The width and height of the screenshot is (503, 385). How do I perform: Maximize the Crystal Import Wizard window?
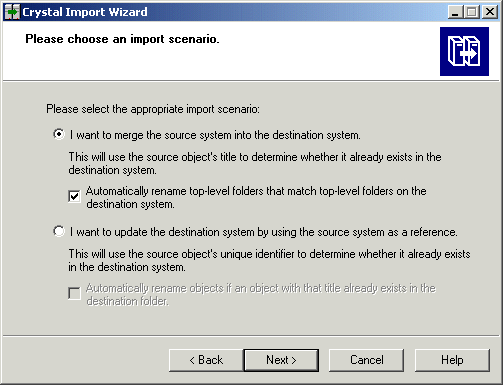472,12
